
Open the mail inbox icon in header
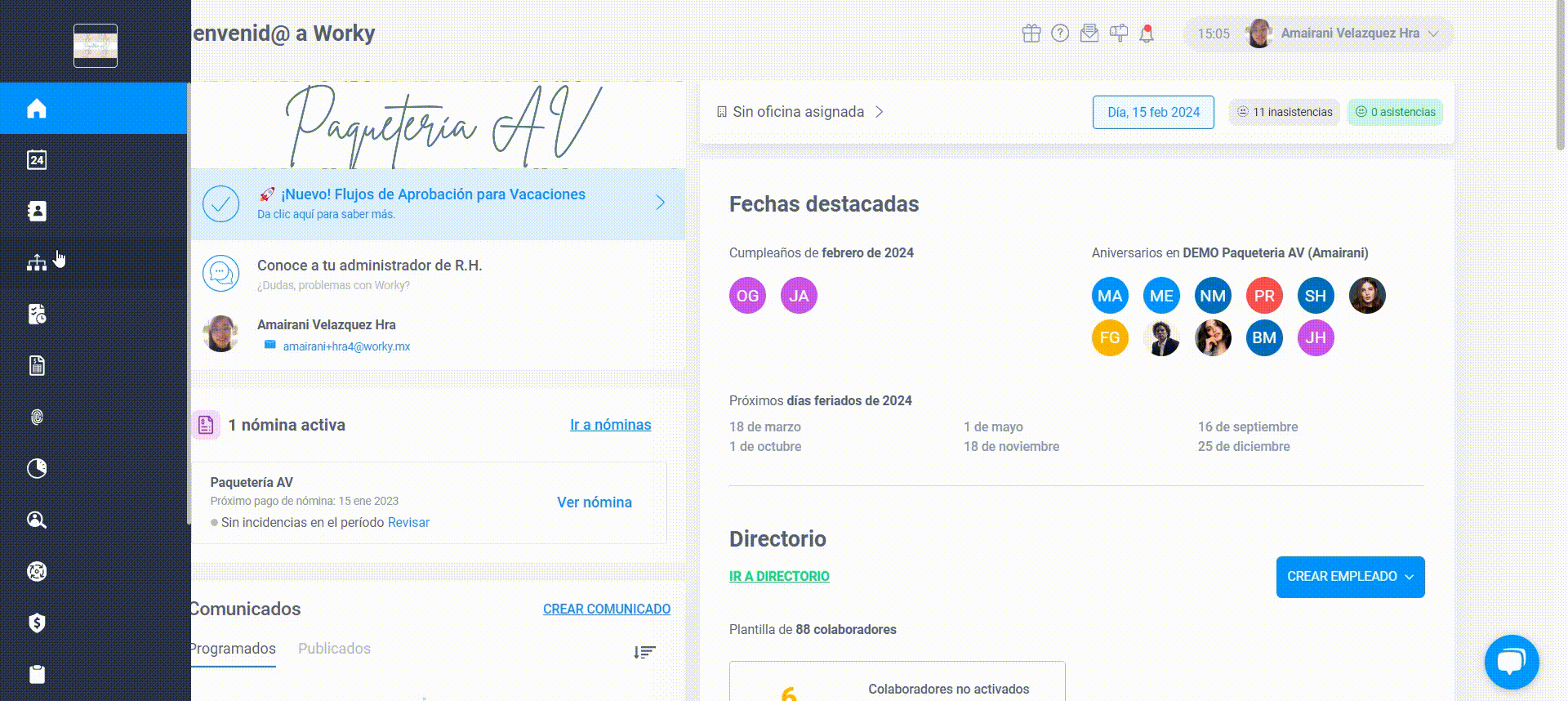pos(1089,33)
